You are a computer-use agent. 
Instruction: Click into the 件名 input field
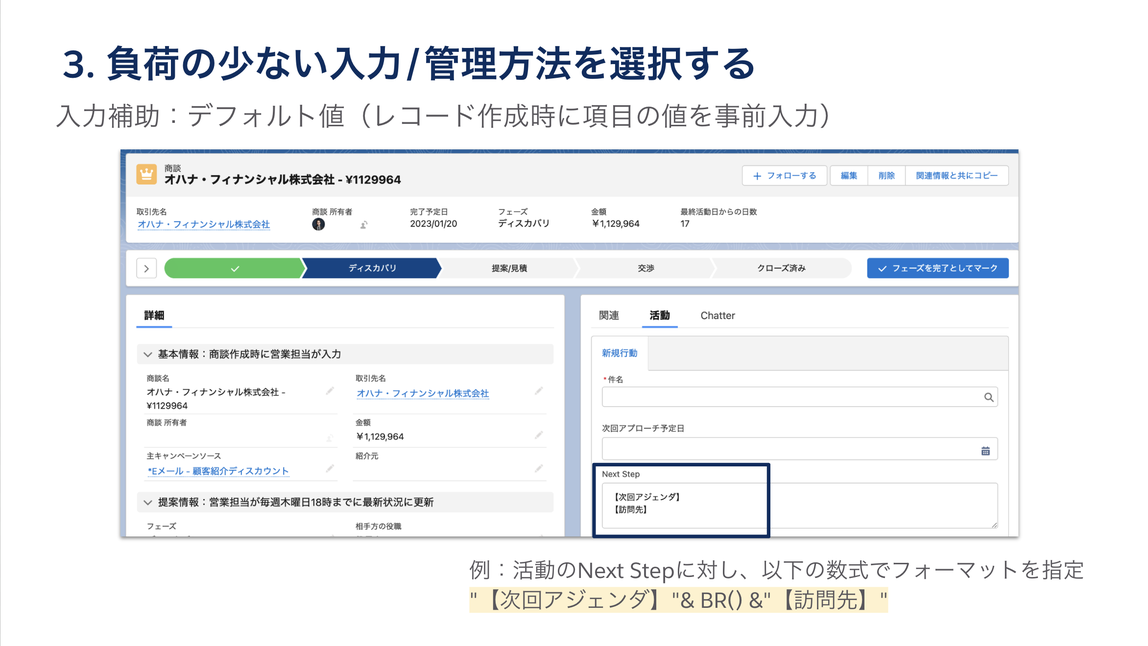pos(800,397)
